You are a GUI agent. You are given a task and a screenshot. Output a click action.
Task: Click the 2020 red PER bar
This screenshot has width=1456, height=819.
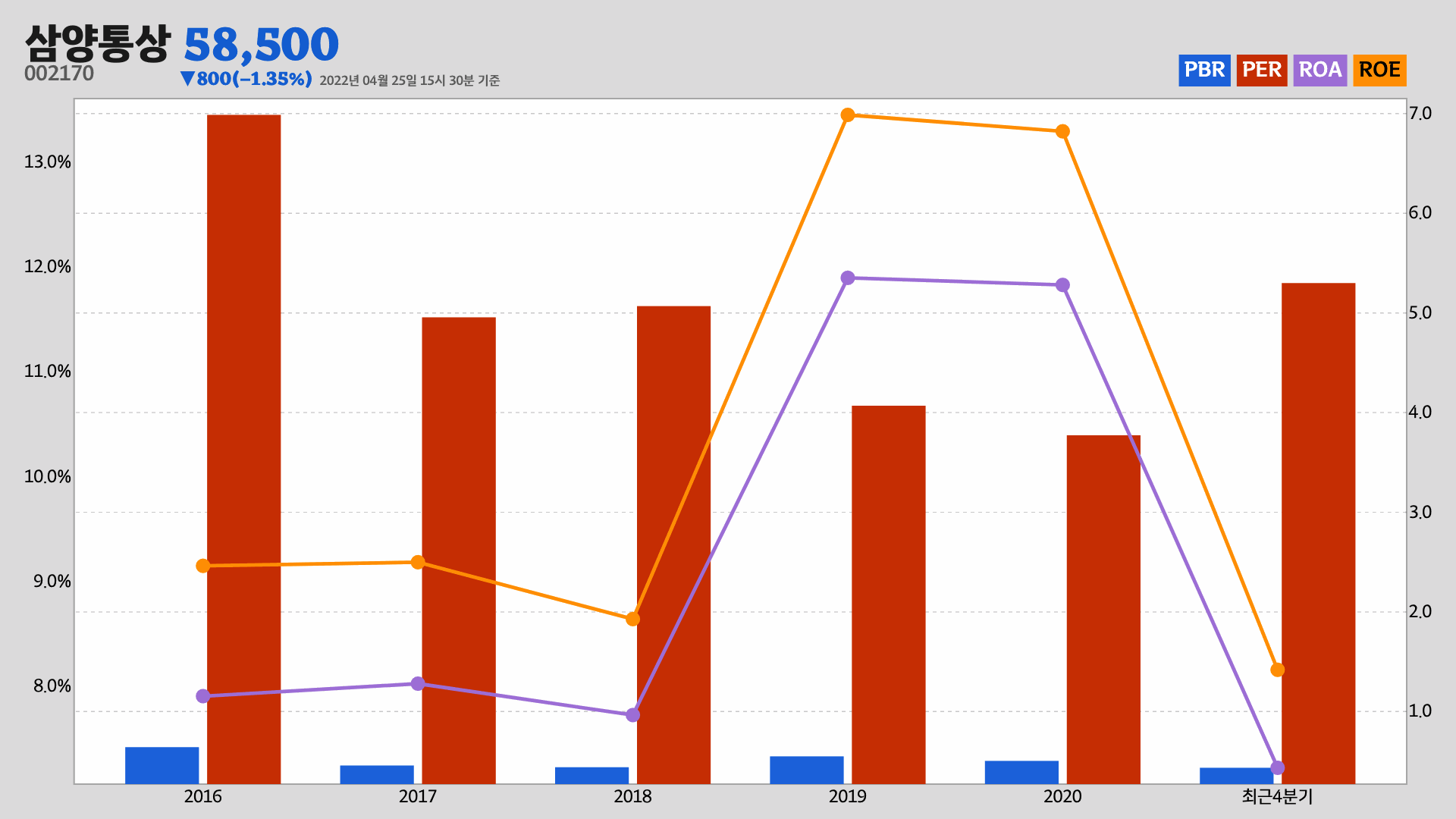pyautogui.click(x=1103, y=607)
